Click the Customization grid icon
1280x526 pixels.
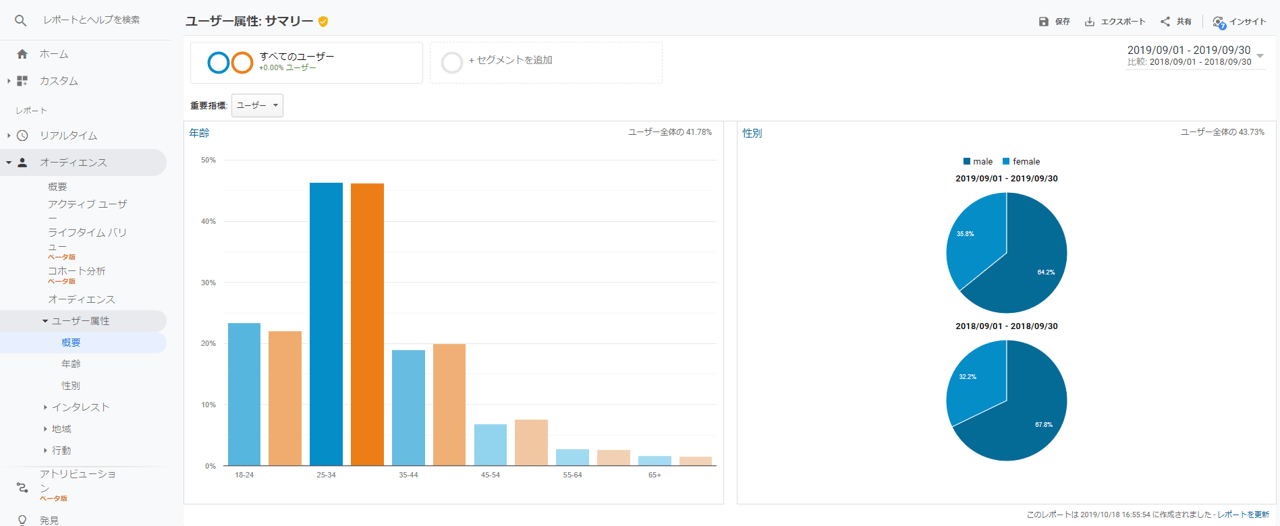pyautogui.click(x=22, y=81)
